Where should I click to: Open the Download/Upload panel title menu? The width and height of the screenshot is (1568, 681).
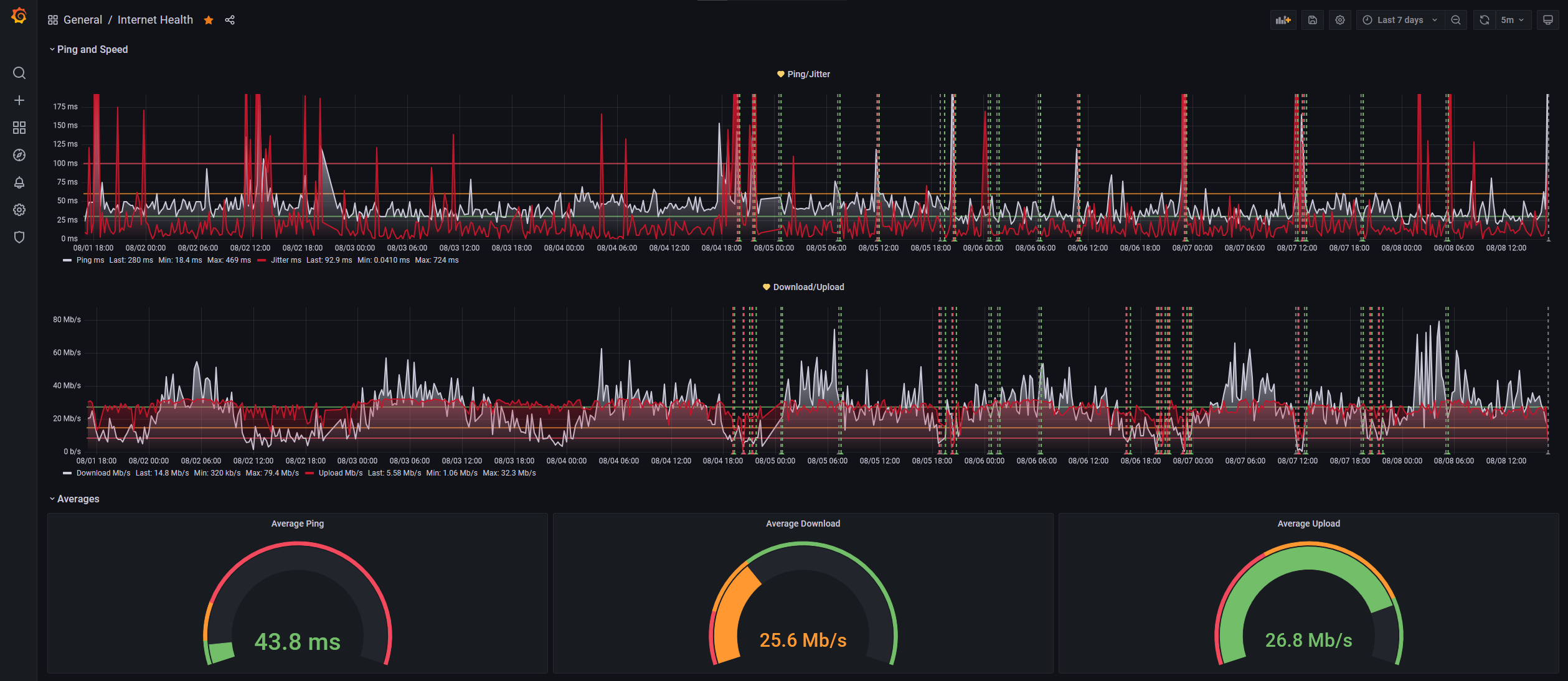coord(808,287)
